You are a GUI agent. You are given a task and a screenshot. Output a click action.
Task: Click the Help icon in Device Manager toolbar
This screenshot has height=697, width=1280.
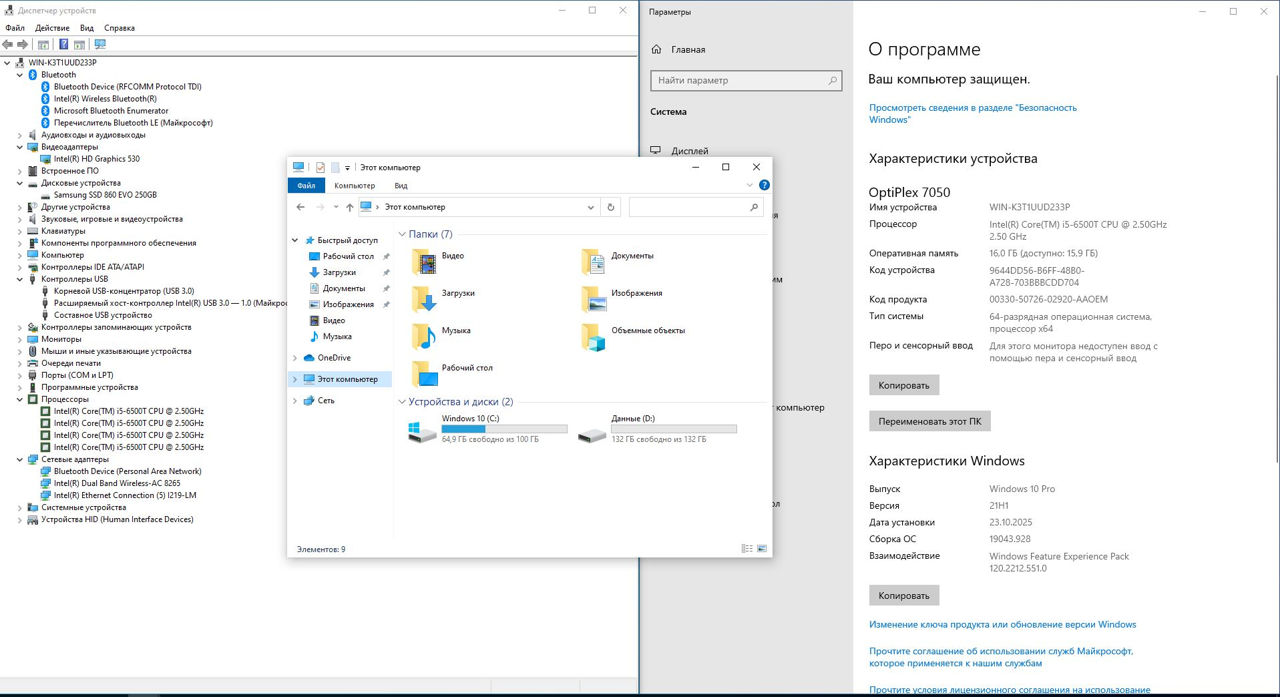[x=64, y=45]
